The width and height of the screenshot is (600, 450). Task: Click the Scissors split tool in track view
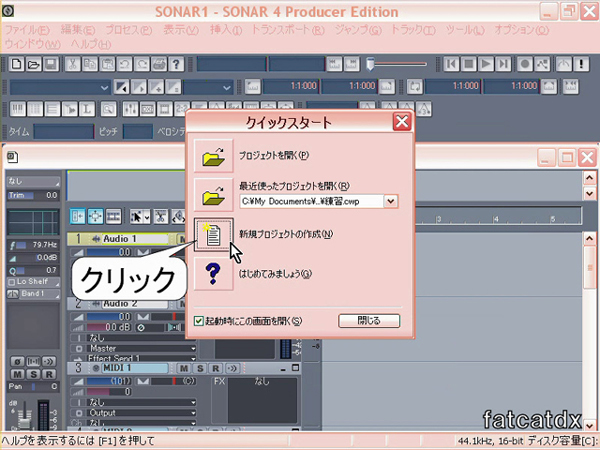(161, 217)
